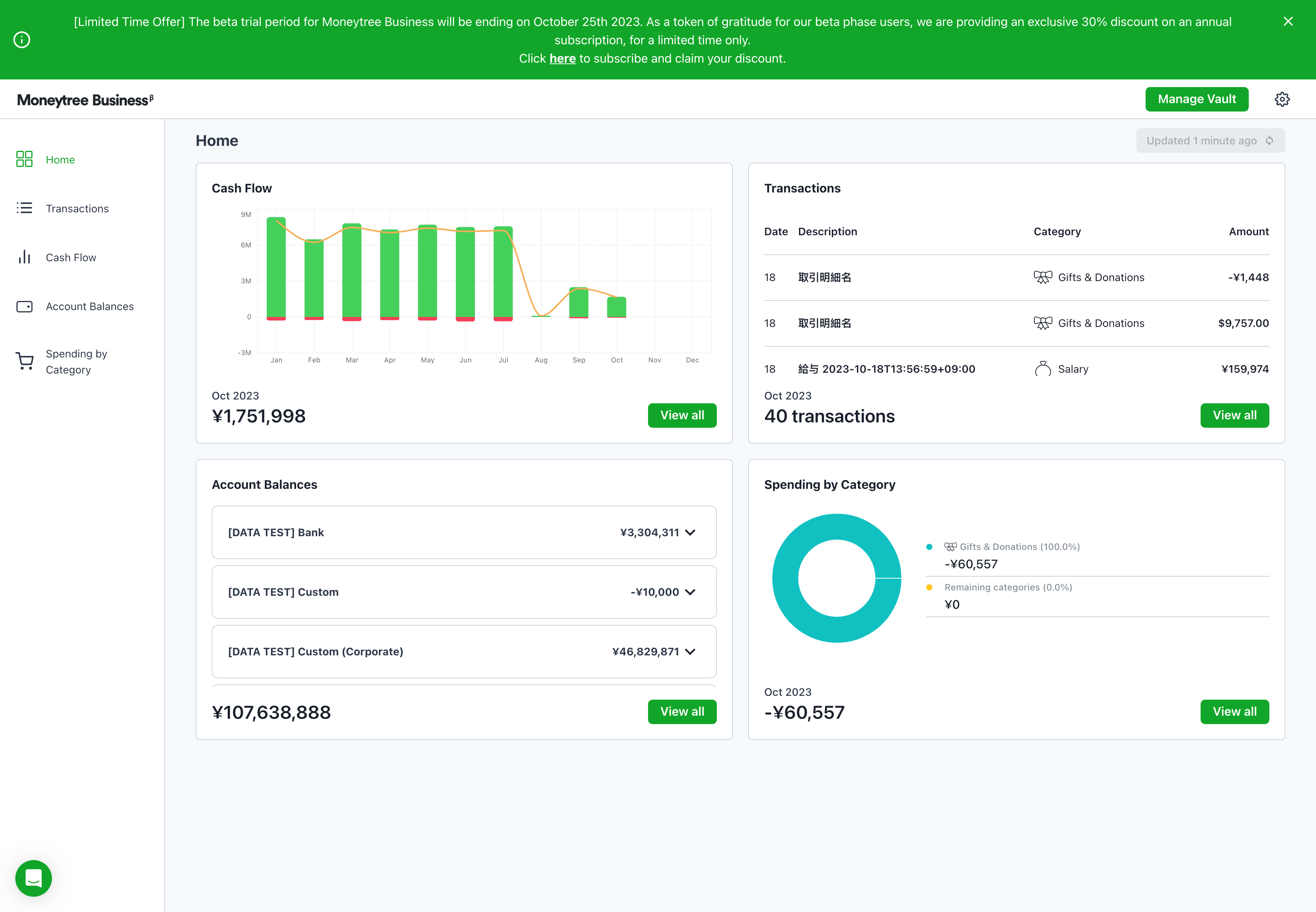Screen dimensions: 1316x912
Task: Open settings via the gear icon
Action: coord(1282,99)
